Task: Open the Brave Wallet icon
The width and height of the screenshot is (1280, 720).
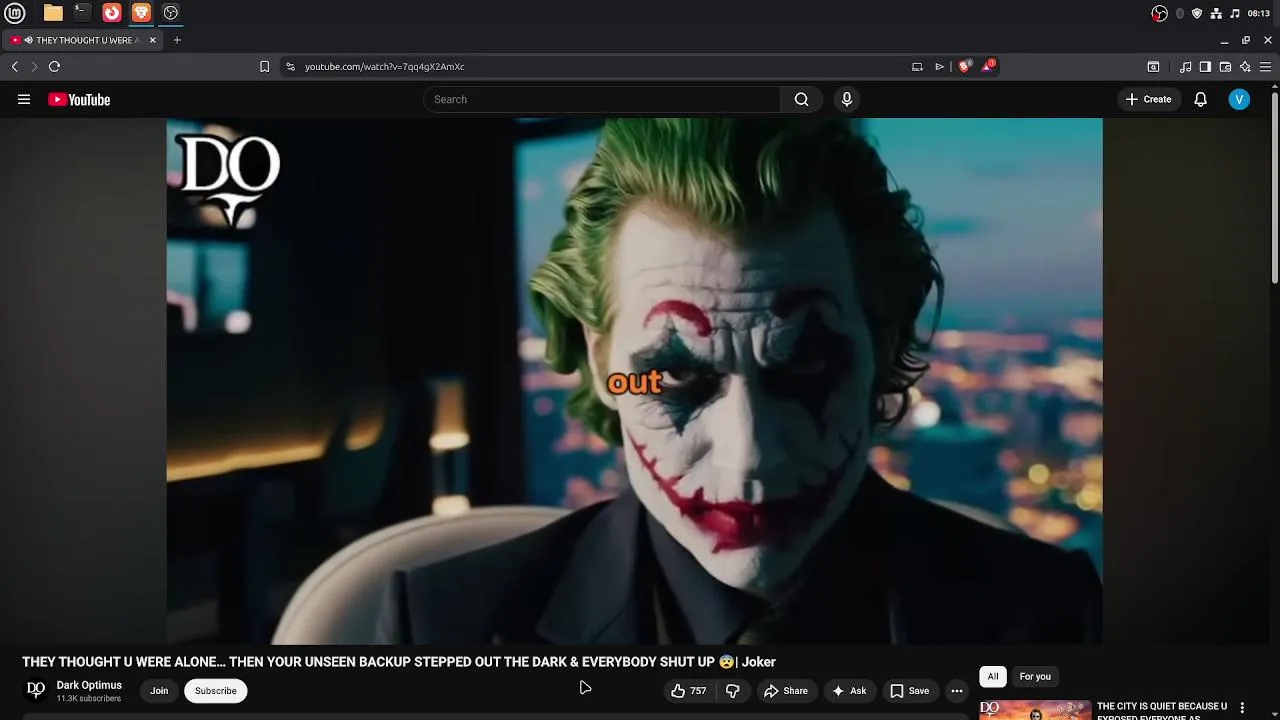Action: (x=1225, y=67)
